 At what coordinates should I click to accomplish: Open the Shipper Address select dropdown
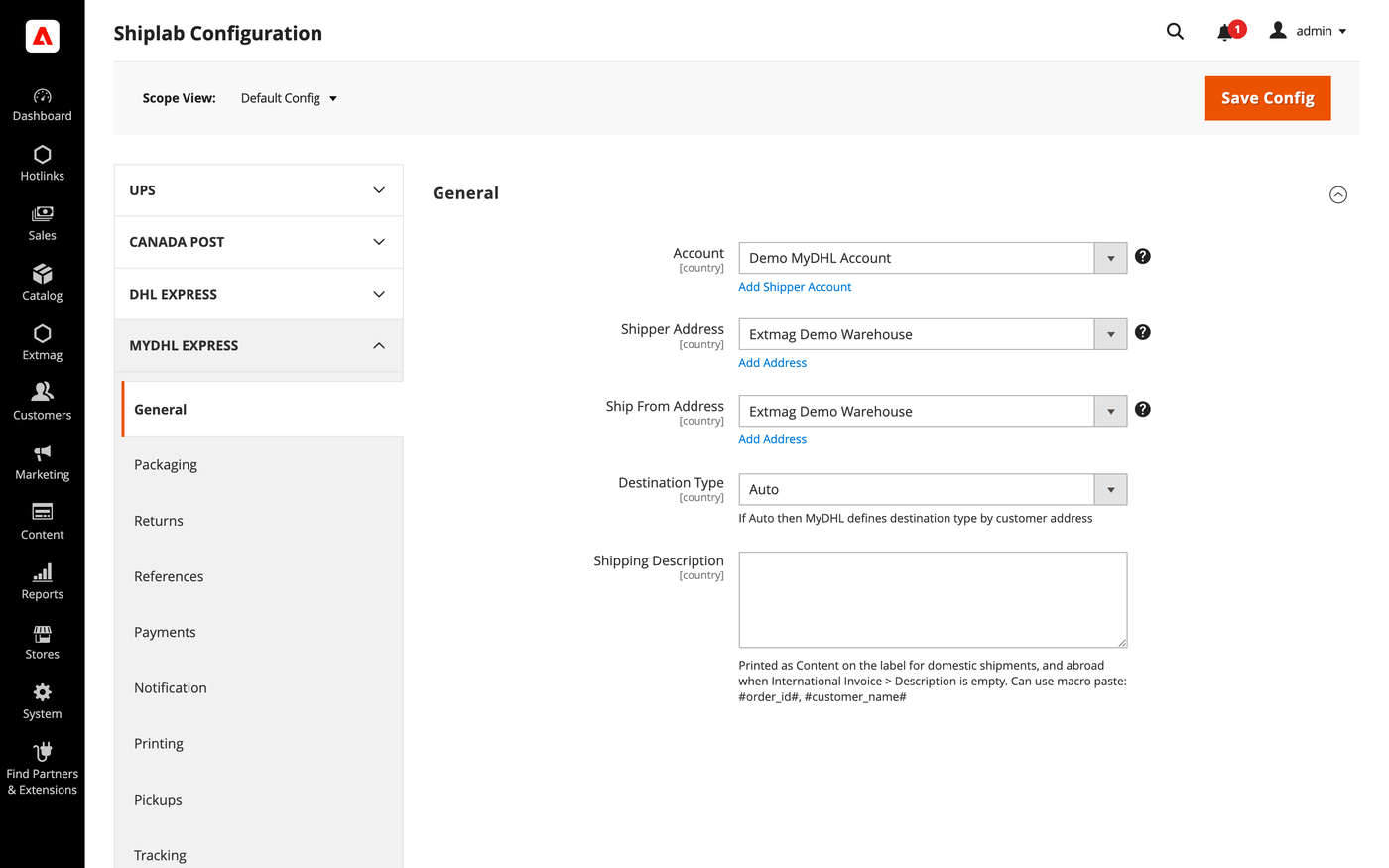point(933,334)
